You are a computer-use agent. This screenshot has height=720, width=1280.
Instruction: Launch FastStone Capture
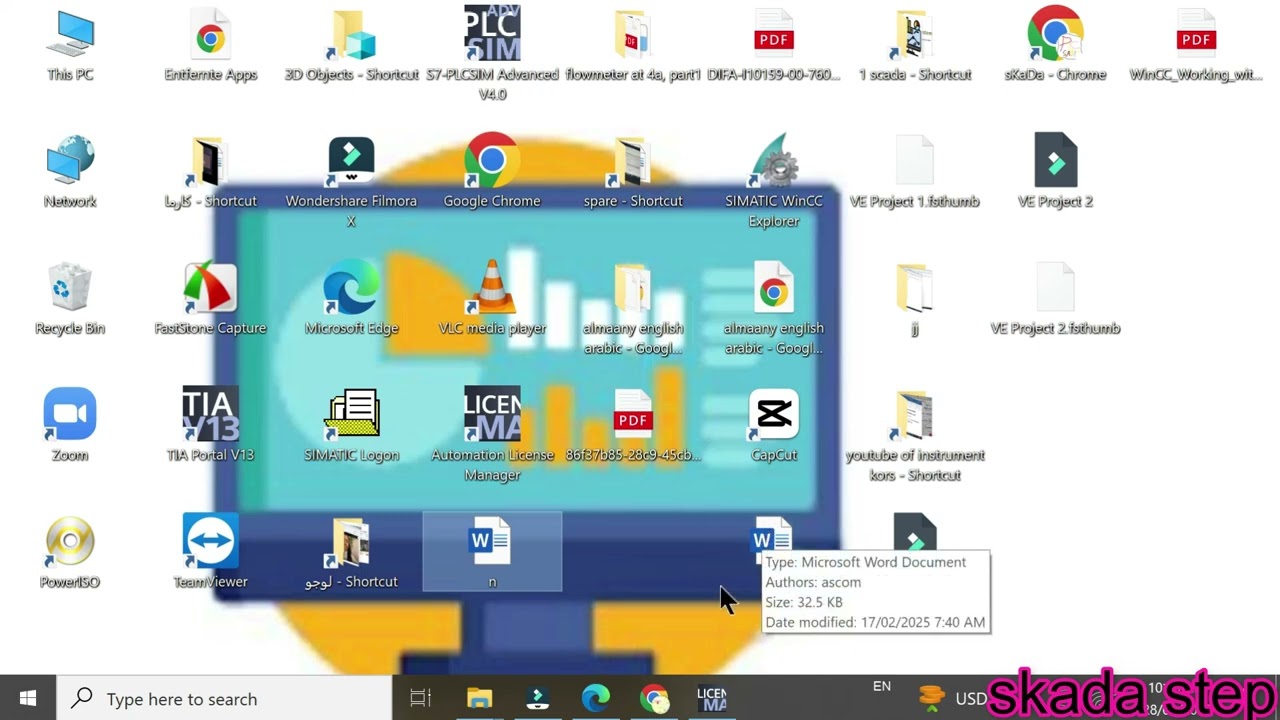[x=210, y=299]
